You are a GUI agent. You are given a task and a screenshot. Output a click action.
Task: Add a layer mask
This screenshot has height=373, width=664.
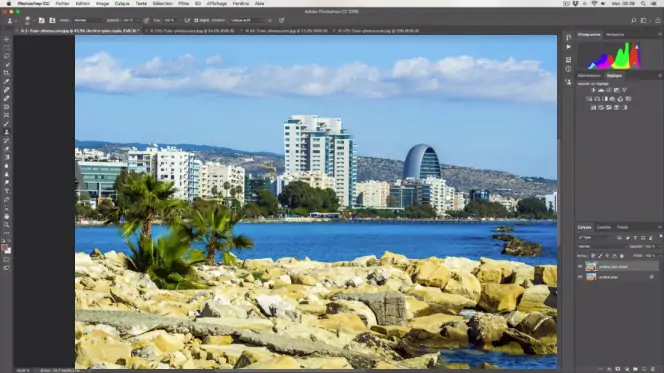tap(618, 369)
